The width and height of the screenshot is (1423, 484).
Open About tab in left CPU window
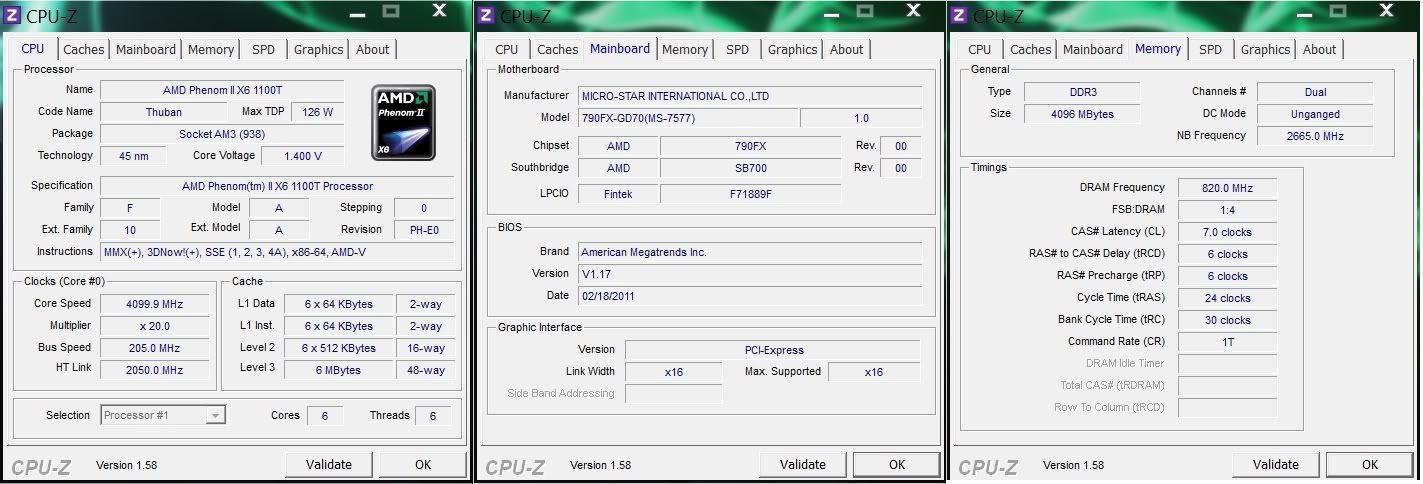point(373,49)
